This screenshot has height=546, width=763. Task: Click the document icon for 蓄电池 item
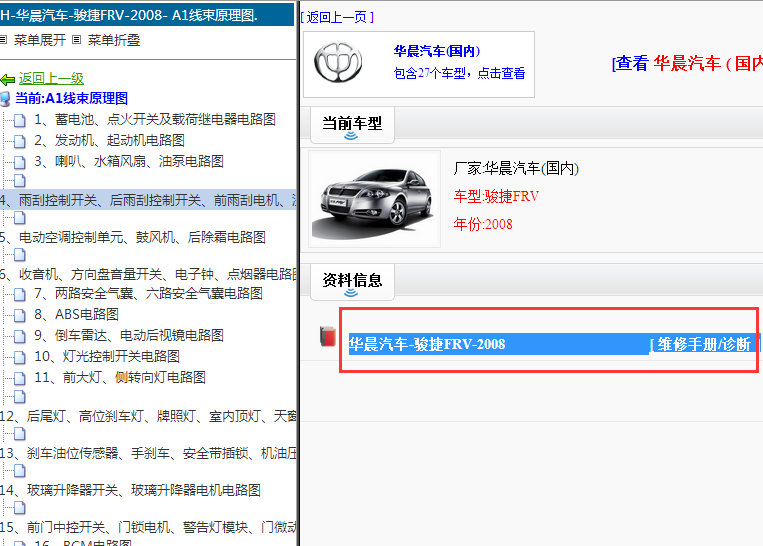pyautogui.click(x=19, y=120)
